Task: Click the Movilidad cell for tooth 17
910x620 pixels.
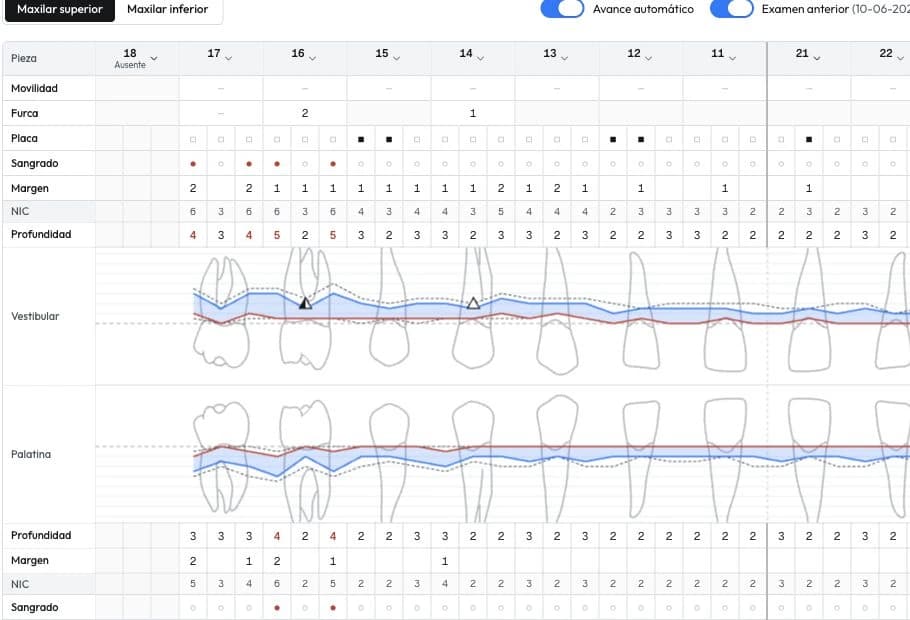Action: click(x=221, y=88)
